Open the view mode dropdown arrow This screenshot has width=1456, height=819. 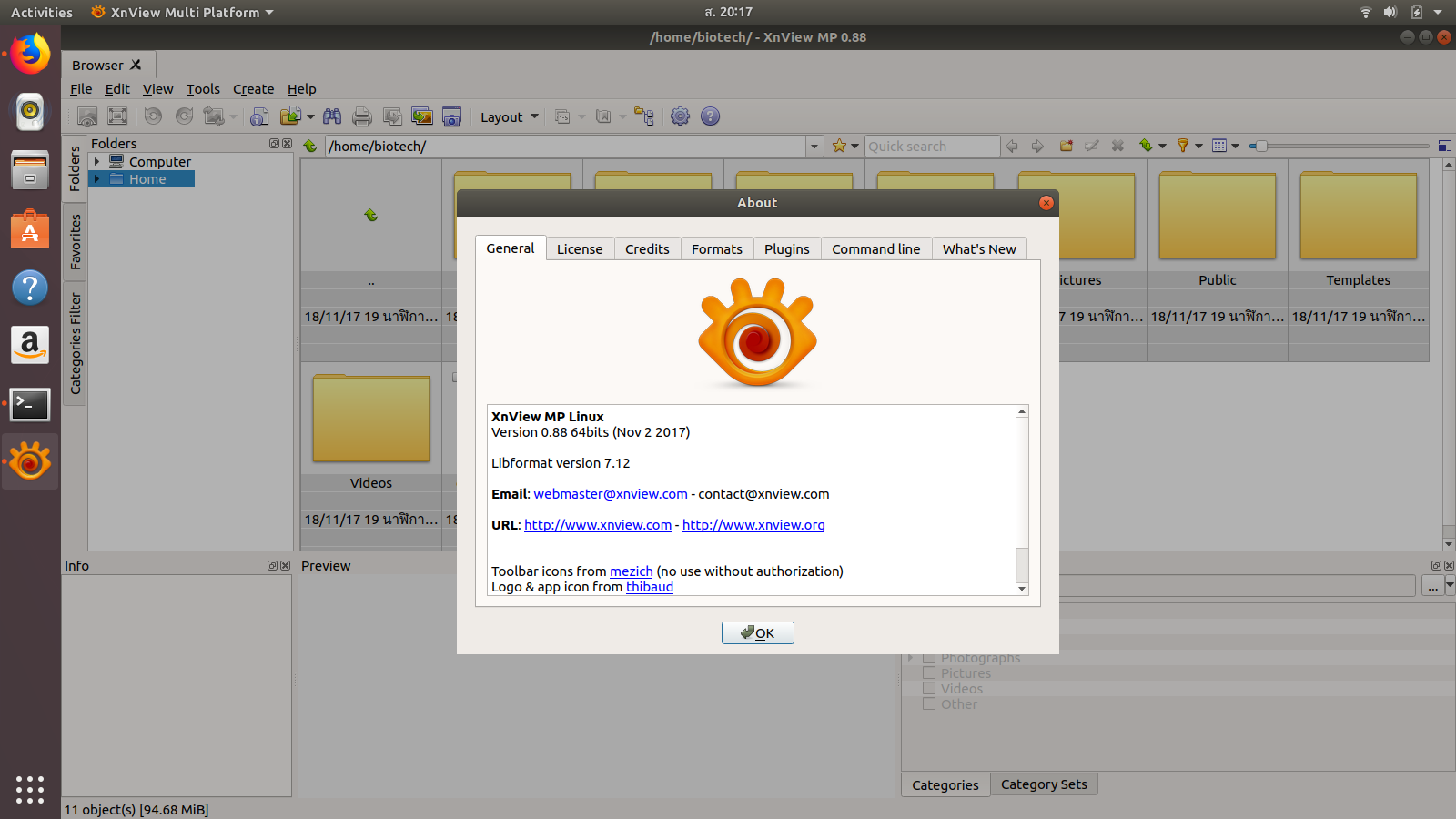point(1235,147)
